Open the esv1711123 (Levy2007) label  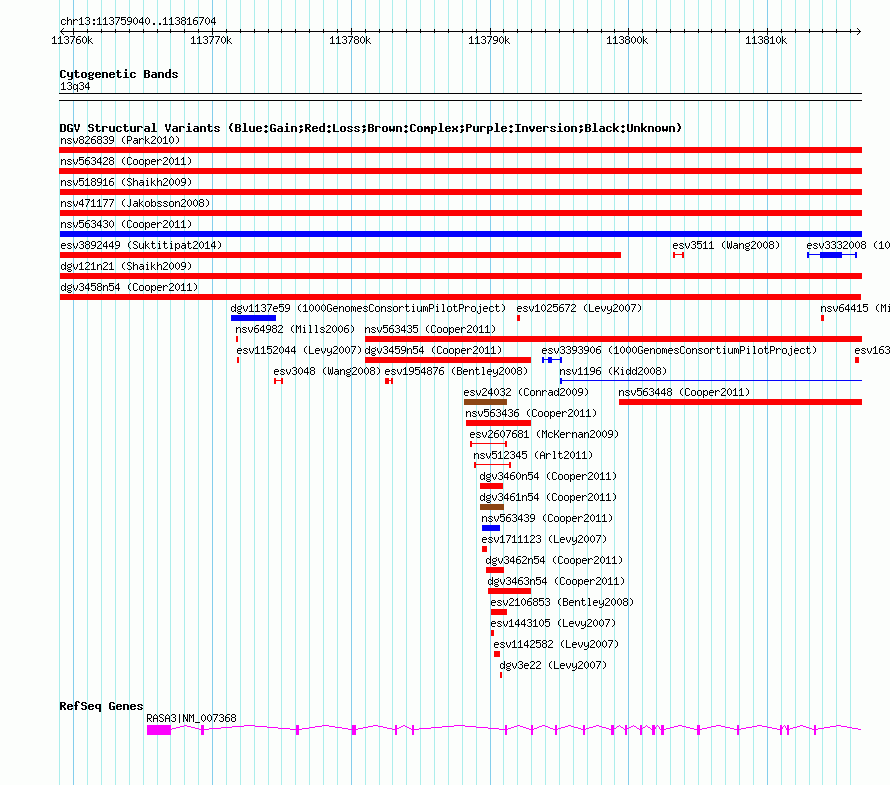coord(544,539)
